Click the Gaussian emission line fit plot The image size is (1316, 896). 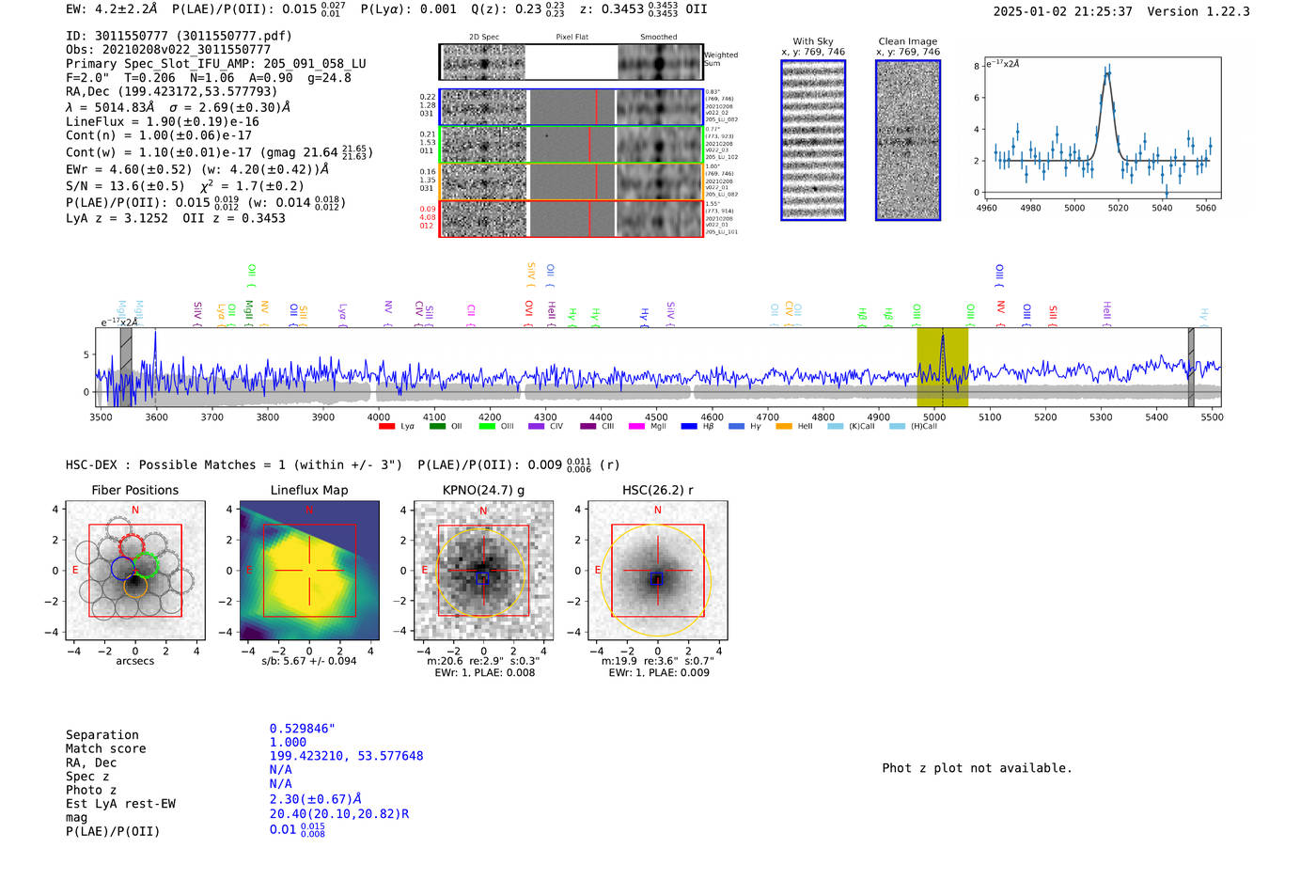pos(1102,129)
